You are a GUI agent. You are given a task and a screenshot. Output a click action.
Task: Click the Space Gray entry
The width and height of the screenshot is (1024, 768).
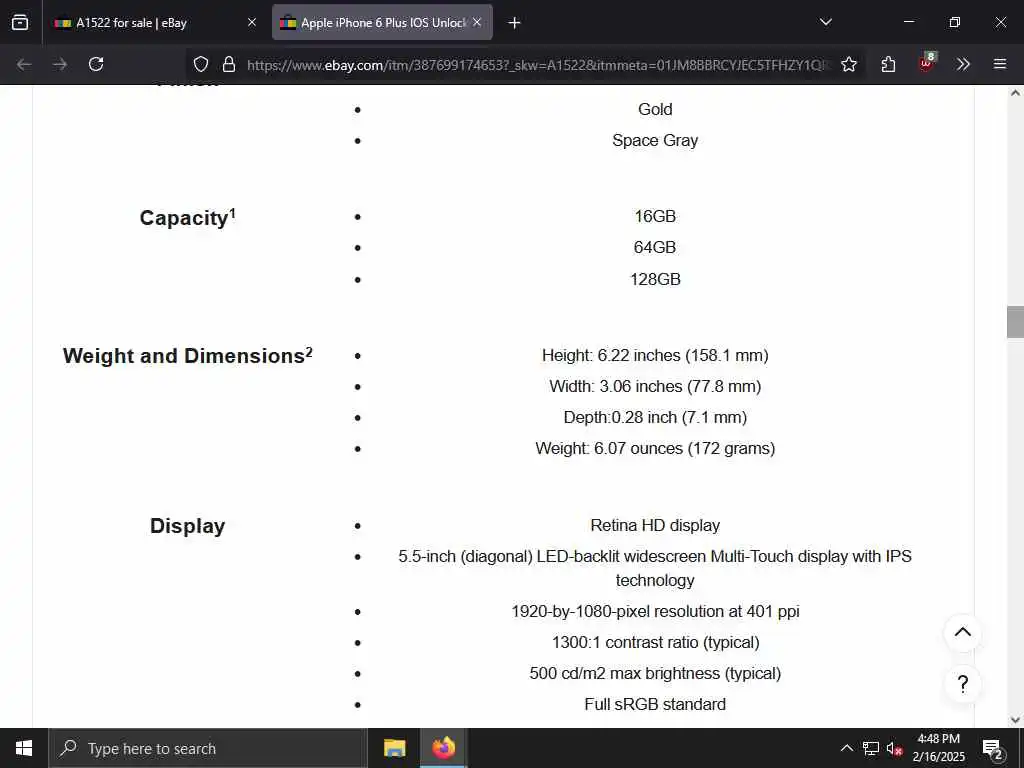tap(655, 140)
